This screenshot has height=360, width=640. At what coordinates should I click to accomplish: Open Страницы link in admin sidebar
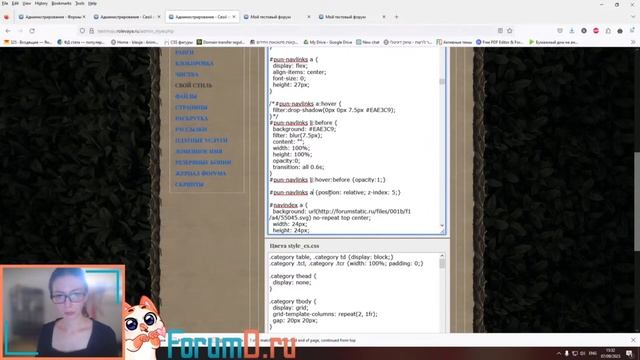(x=191, y=107)
